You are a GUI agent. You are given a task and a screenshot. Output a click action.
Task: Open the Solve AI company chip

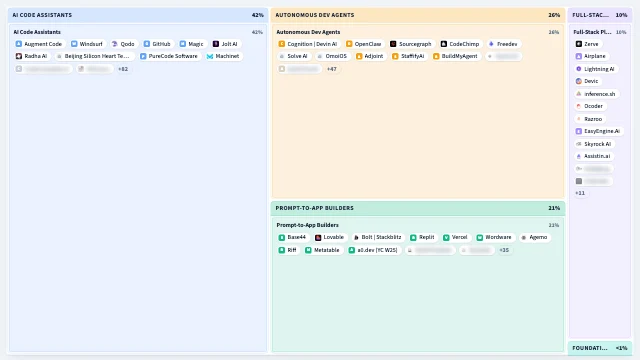click(293, 56)
